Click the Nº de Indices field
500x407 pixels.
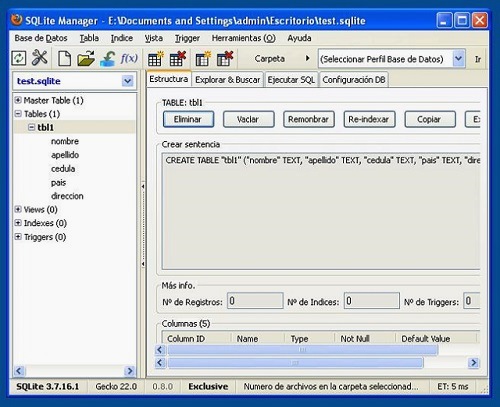[372, 301]
